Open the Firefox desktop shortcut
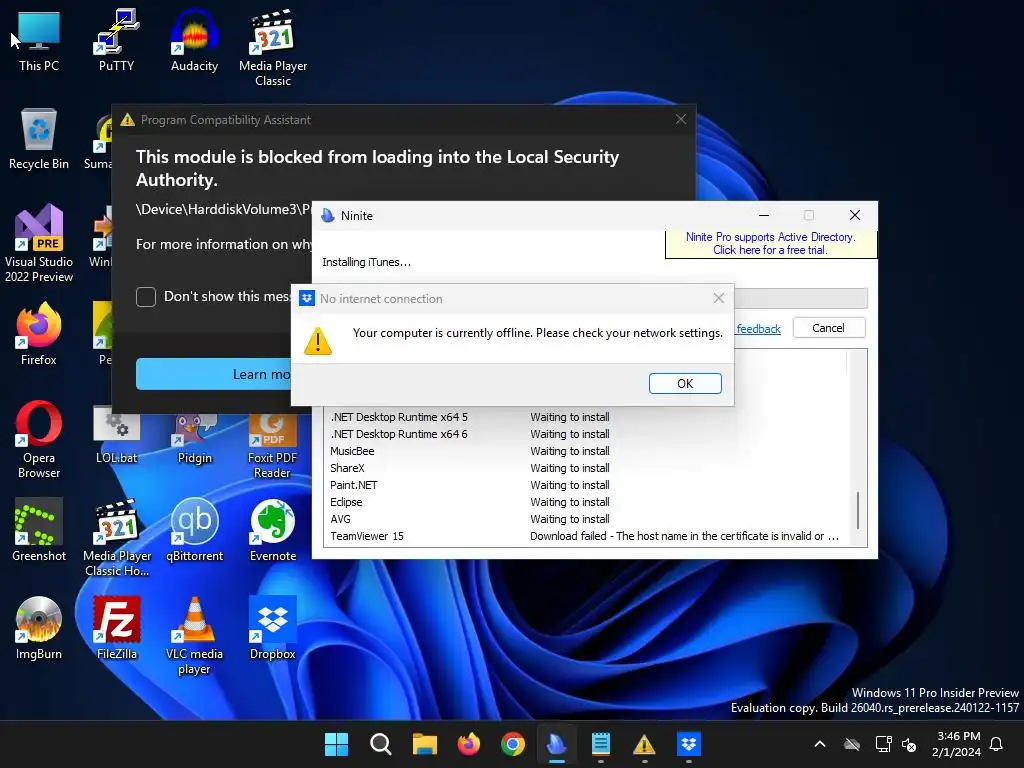Image resolution: width=1024 pixels, height=768 pixels. point(39,333)
